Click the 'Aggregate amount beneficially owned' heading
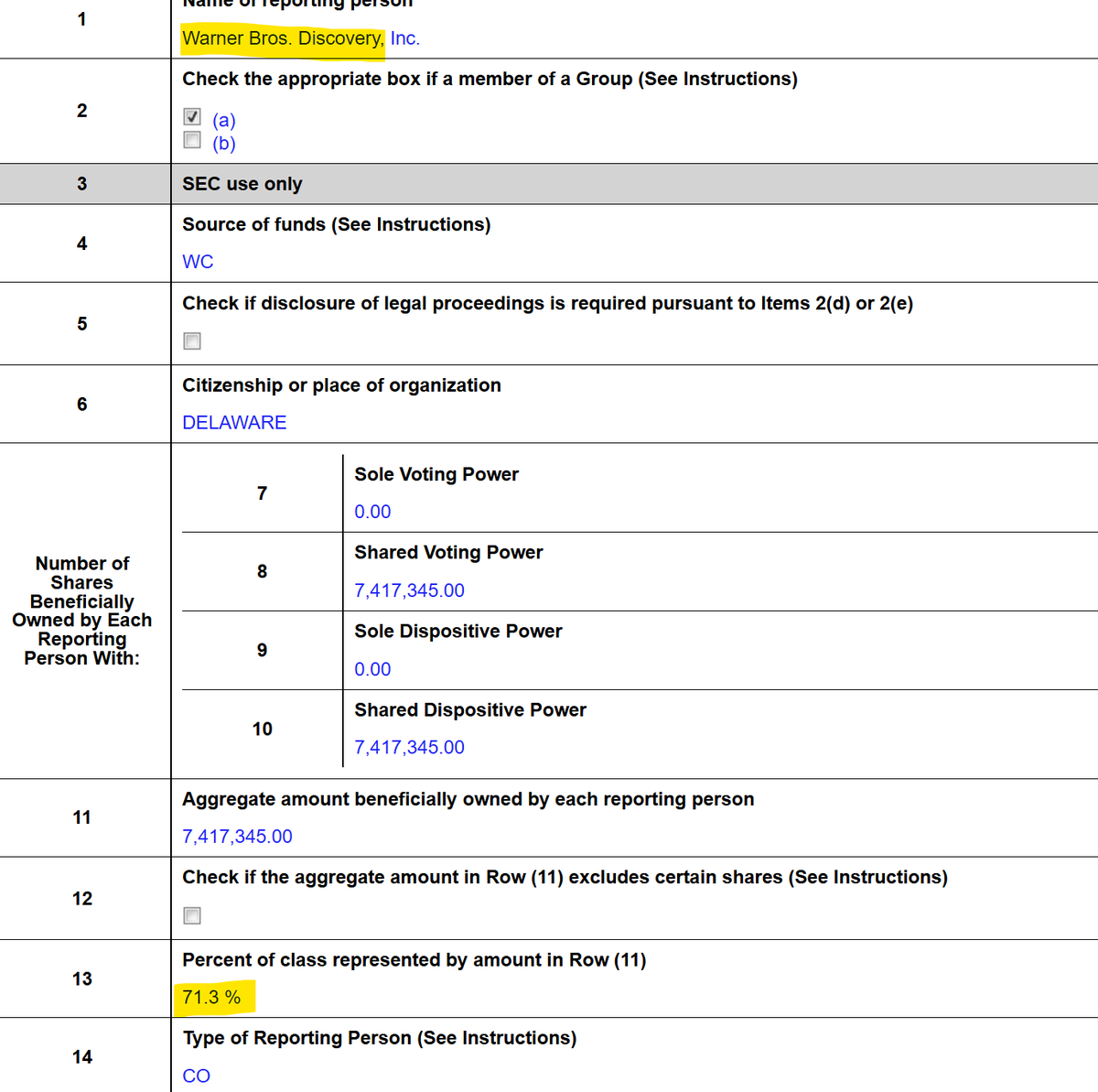 pos(468,799)
